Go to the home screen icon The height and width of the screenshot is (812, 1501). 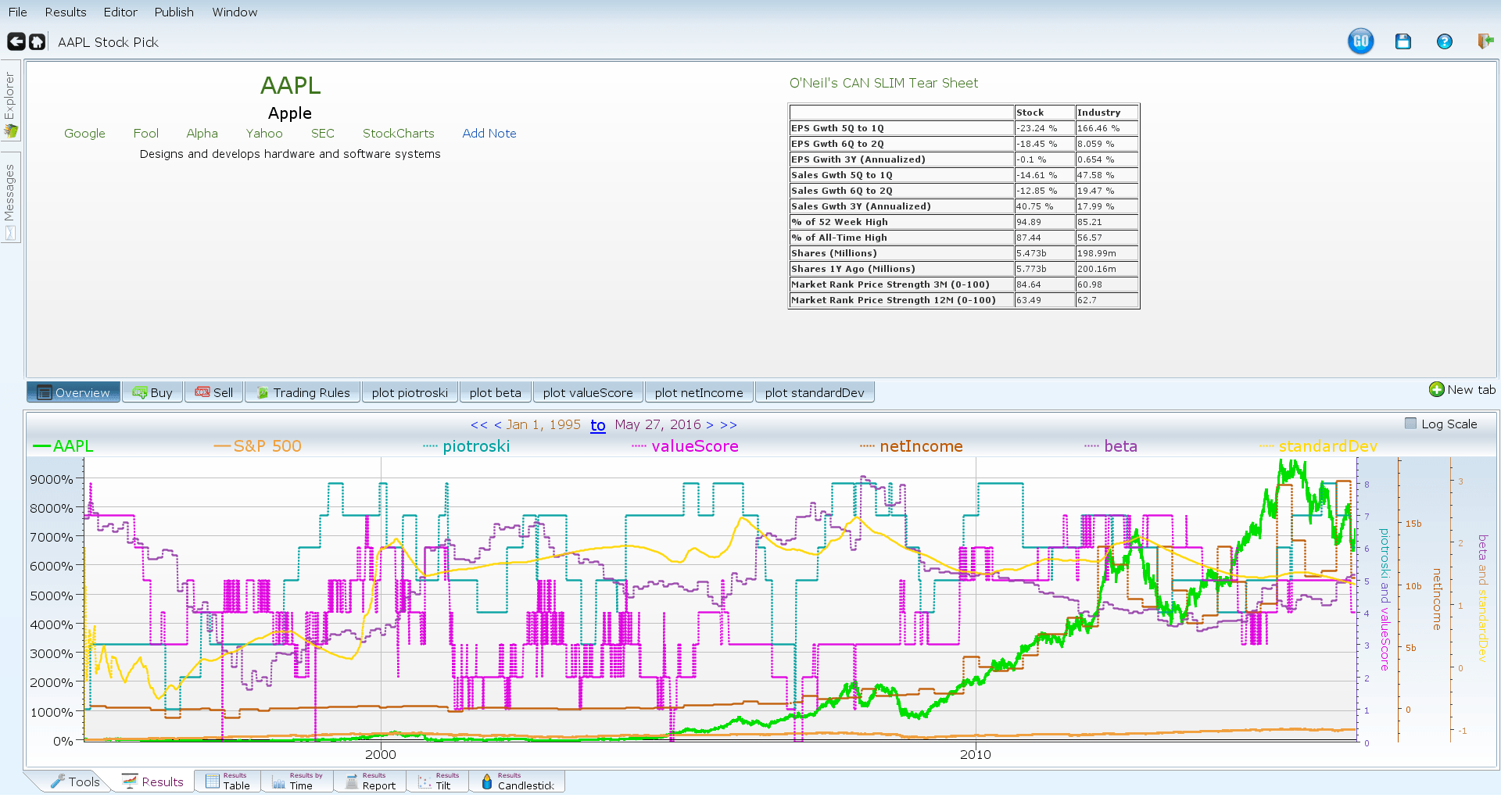37,42
